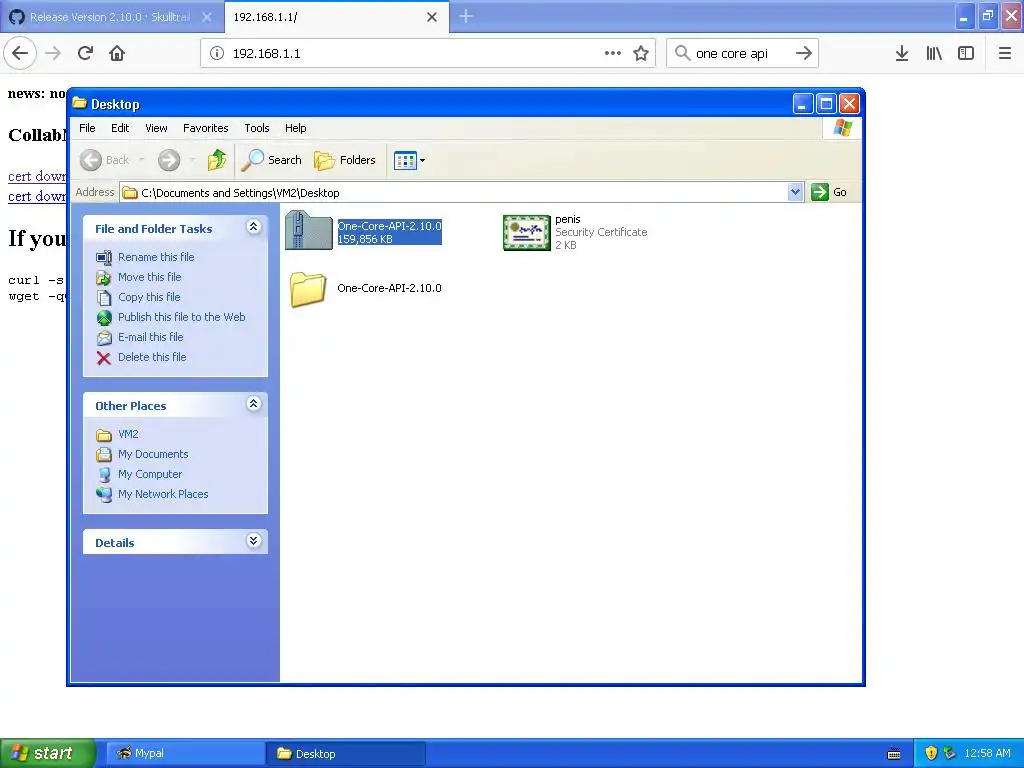Open the File menu in Explorer
The image size is (1024, 768).
click(x=87, y=128)
